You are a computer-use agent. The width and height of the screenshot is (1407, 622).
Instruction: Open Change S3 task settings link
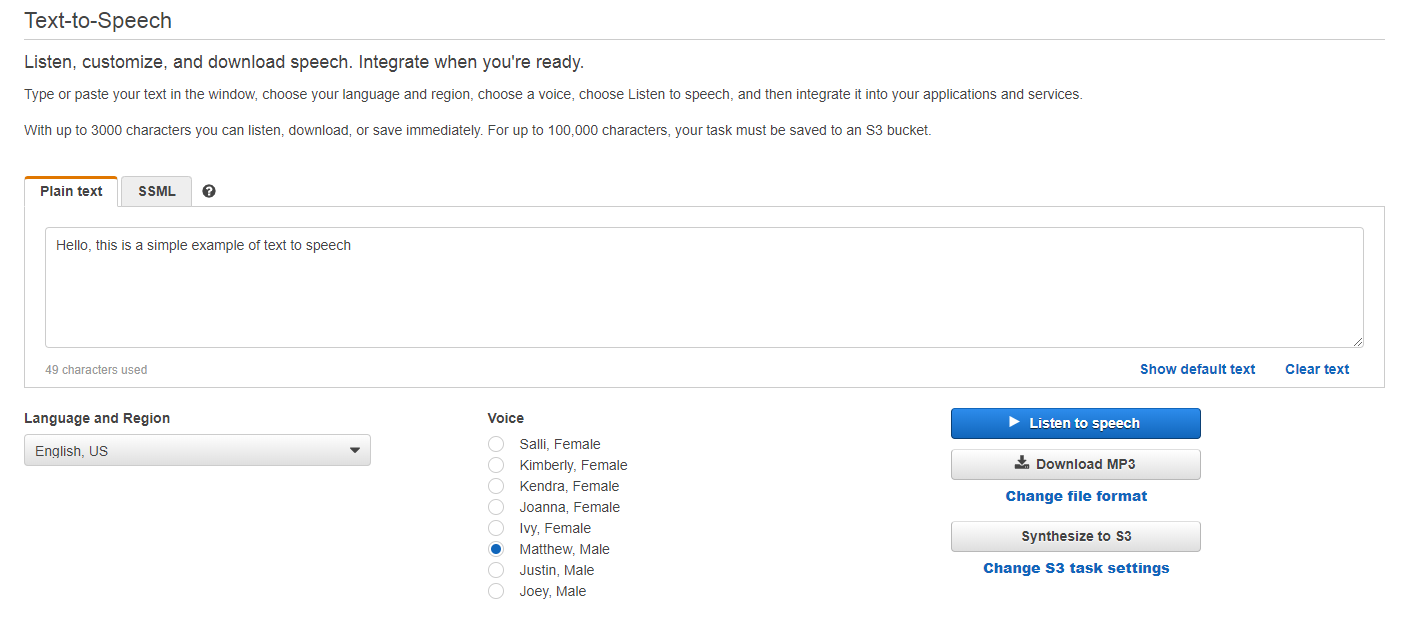tap(1076, 568)
